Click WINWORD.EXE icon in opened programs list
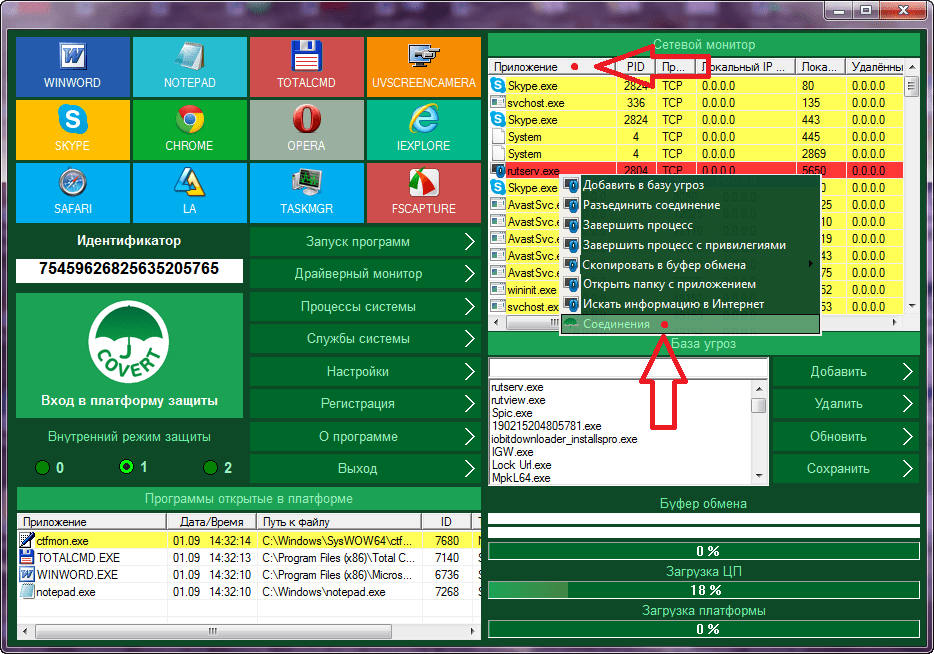Screen dimensions: 934x654 coord(27,575)
